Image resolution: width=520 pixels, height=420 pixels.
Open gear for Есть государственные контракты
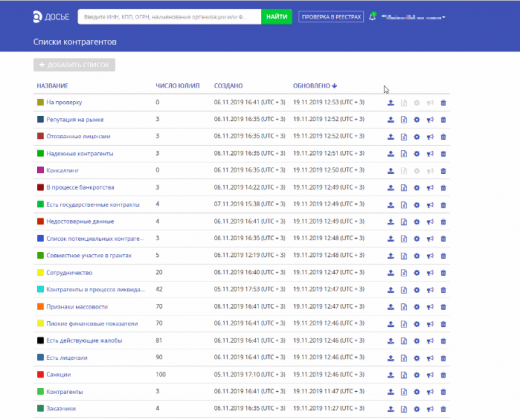[417, 205]
